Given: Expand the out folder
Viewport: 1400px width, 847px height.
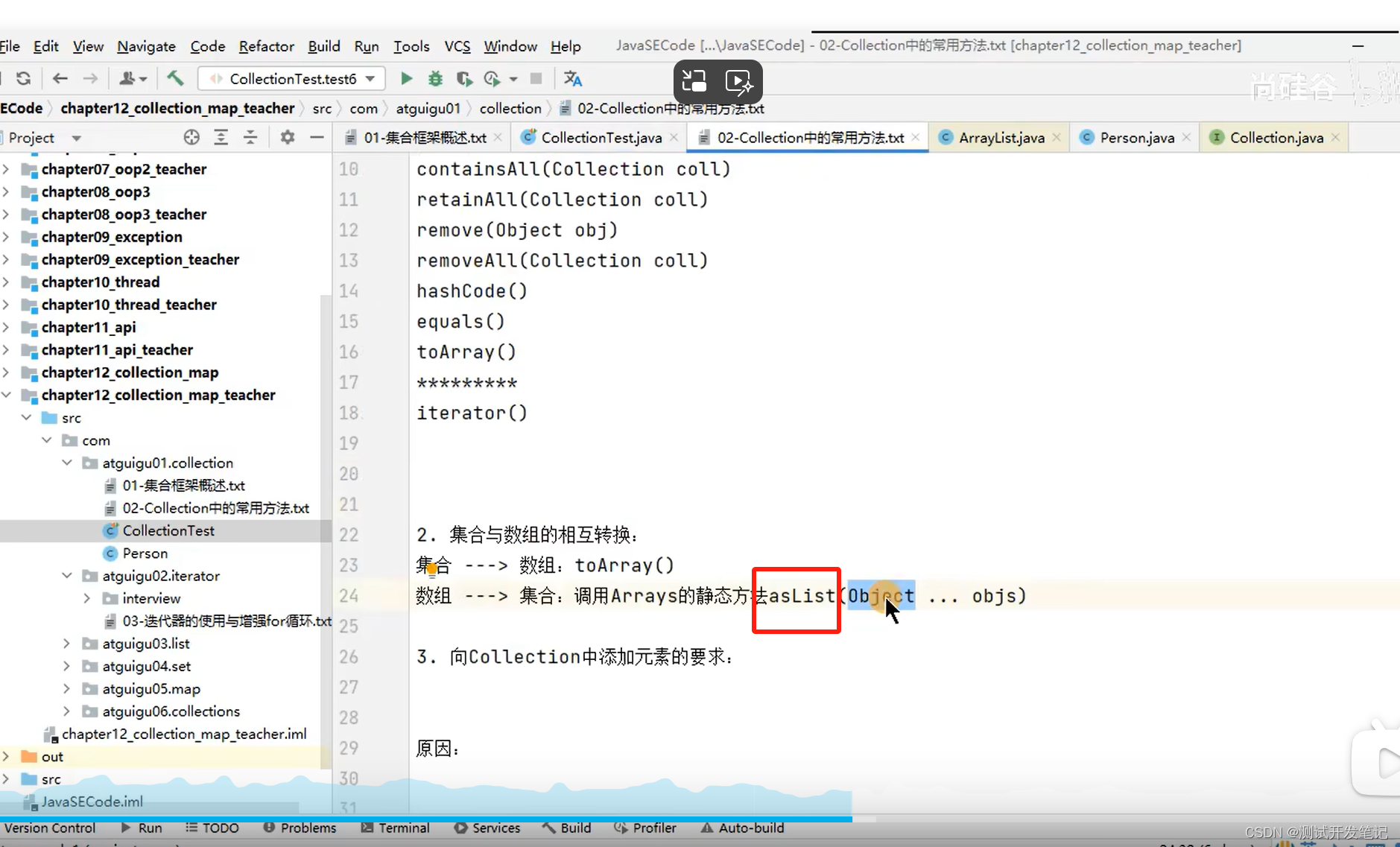Looking at the screenshot, I should [x=7, y=757].
